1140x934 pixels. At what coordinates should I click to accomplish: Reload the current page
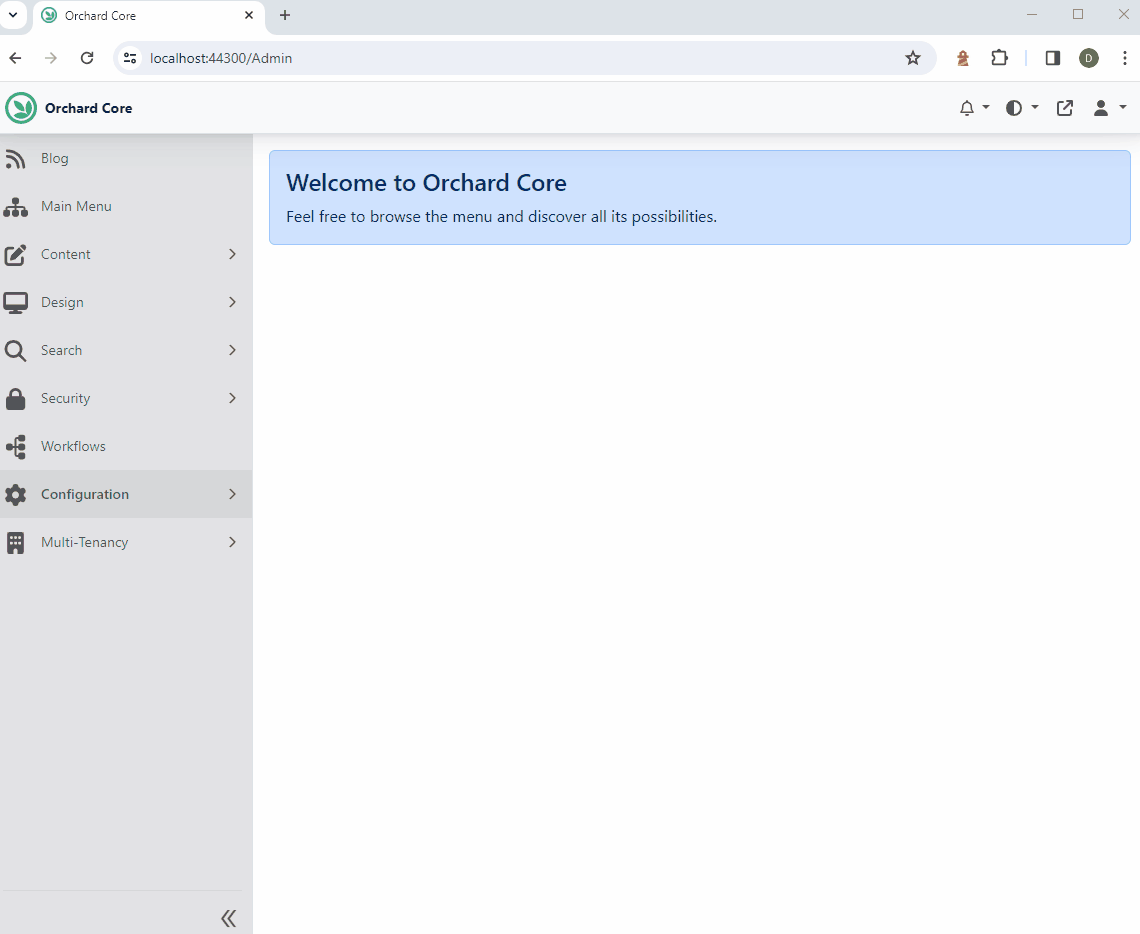pos(87,58)
